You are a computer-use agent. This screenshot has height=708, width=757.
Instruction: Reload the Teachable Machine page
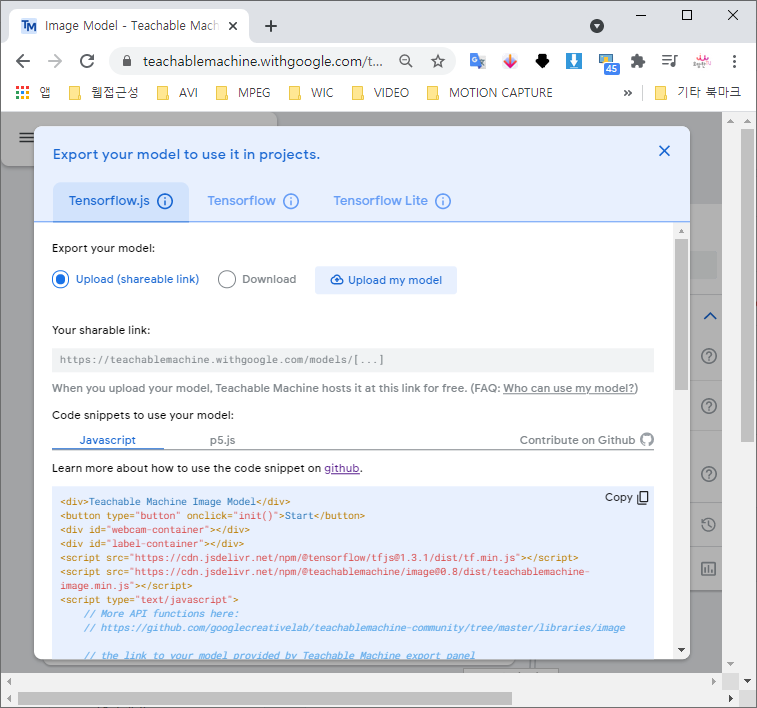pos(87,61)
